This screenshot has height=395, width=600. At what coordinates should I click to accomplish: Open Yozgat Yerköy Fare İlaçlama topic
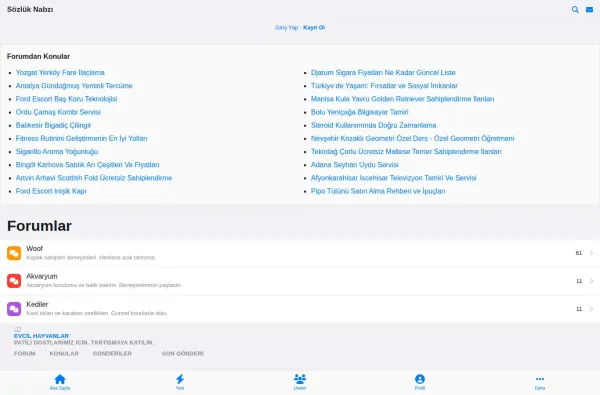point(60,73)
